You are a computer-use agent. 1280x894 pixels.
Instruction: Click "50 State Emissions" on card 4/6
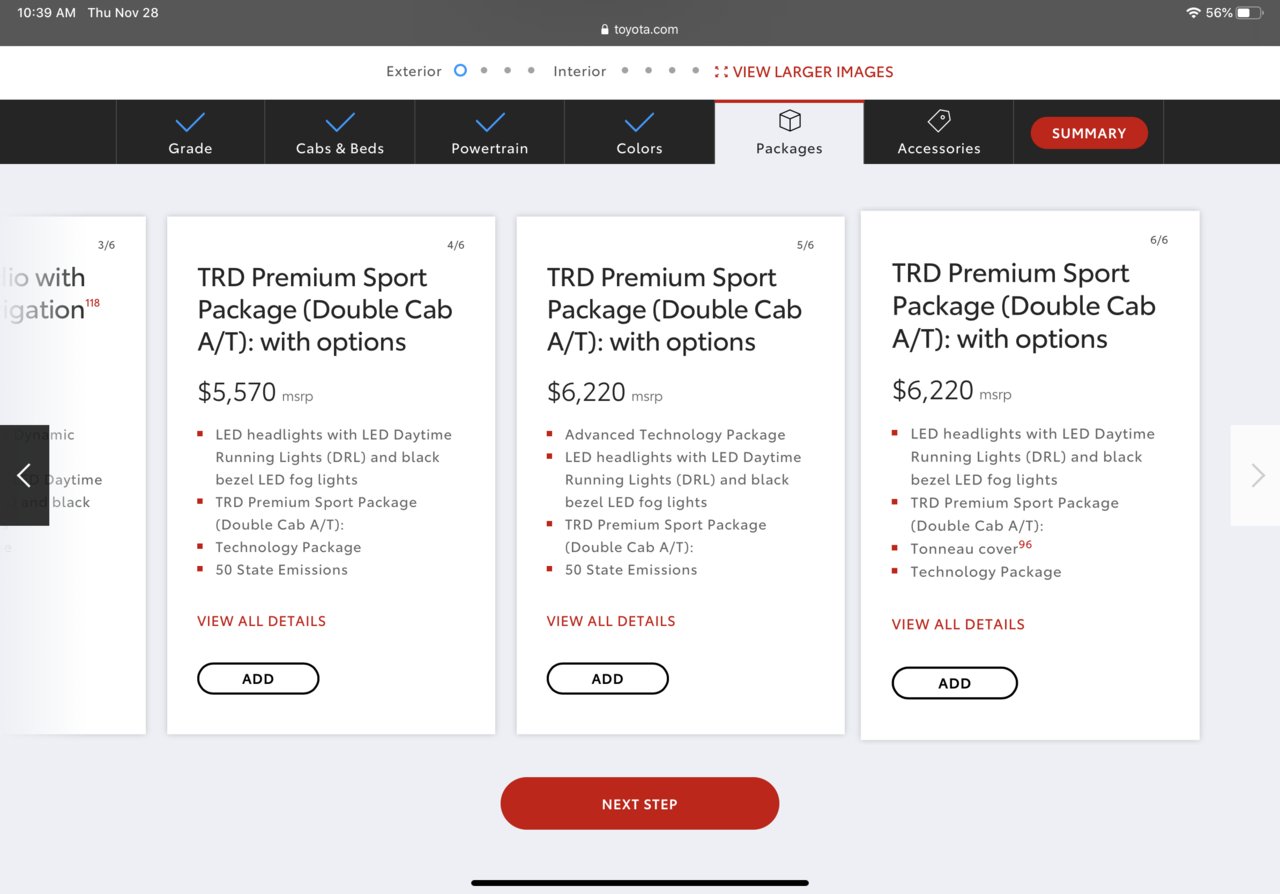pos(282,570)
